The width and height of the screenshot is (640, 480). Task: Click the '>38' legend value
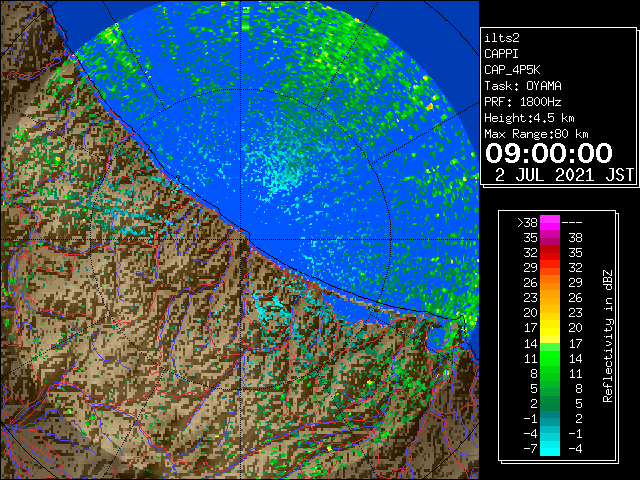click(x=527, y=223)
